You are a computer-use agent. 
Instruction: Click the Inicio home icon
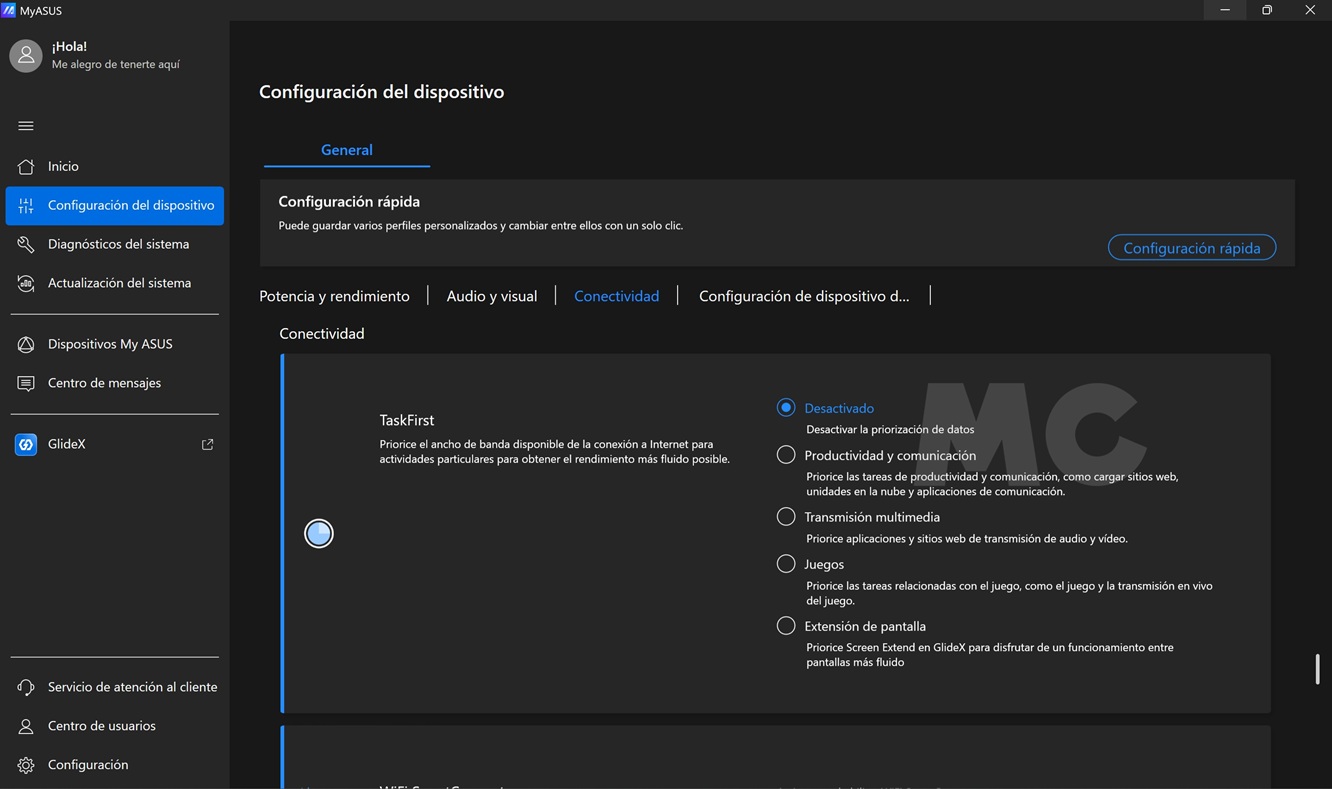click(26, 166)
